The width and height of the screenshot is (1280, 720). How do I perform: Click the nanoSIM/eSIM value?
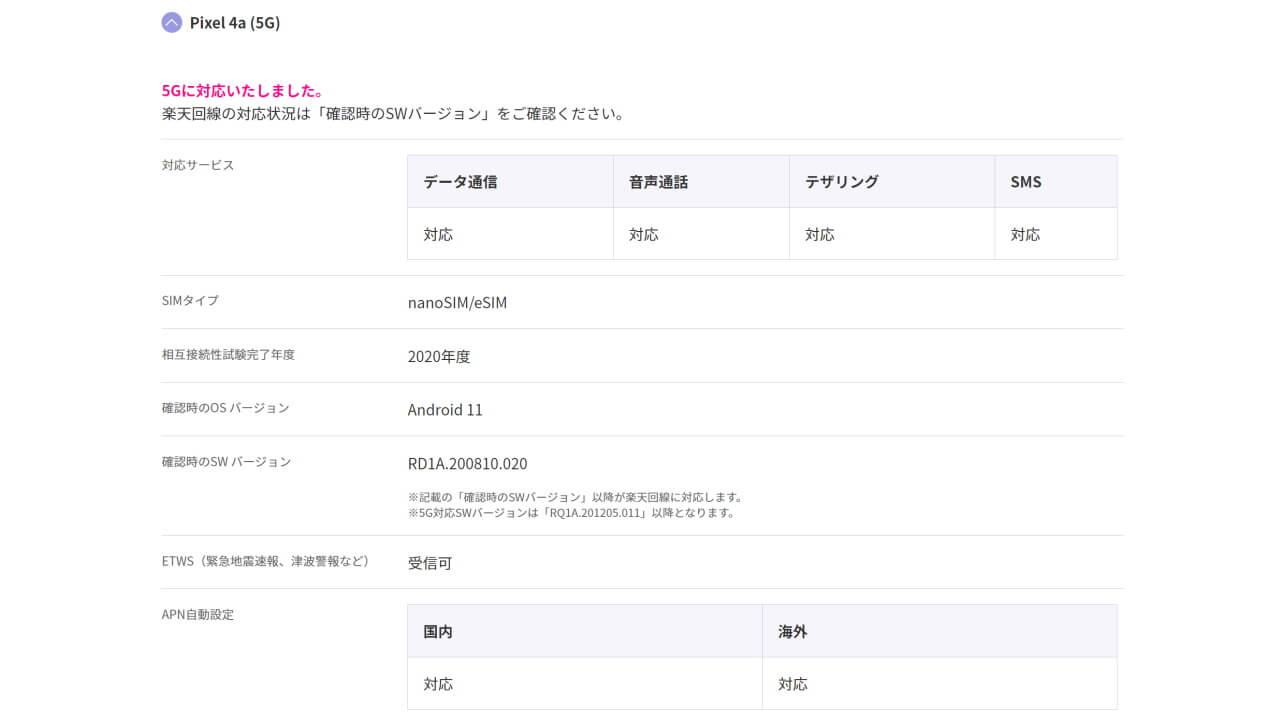tap(457, 302)
